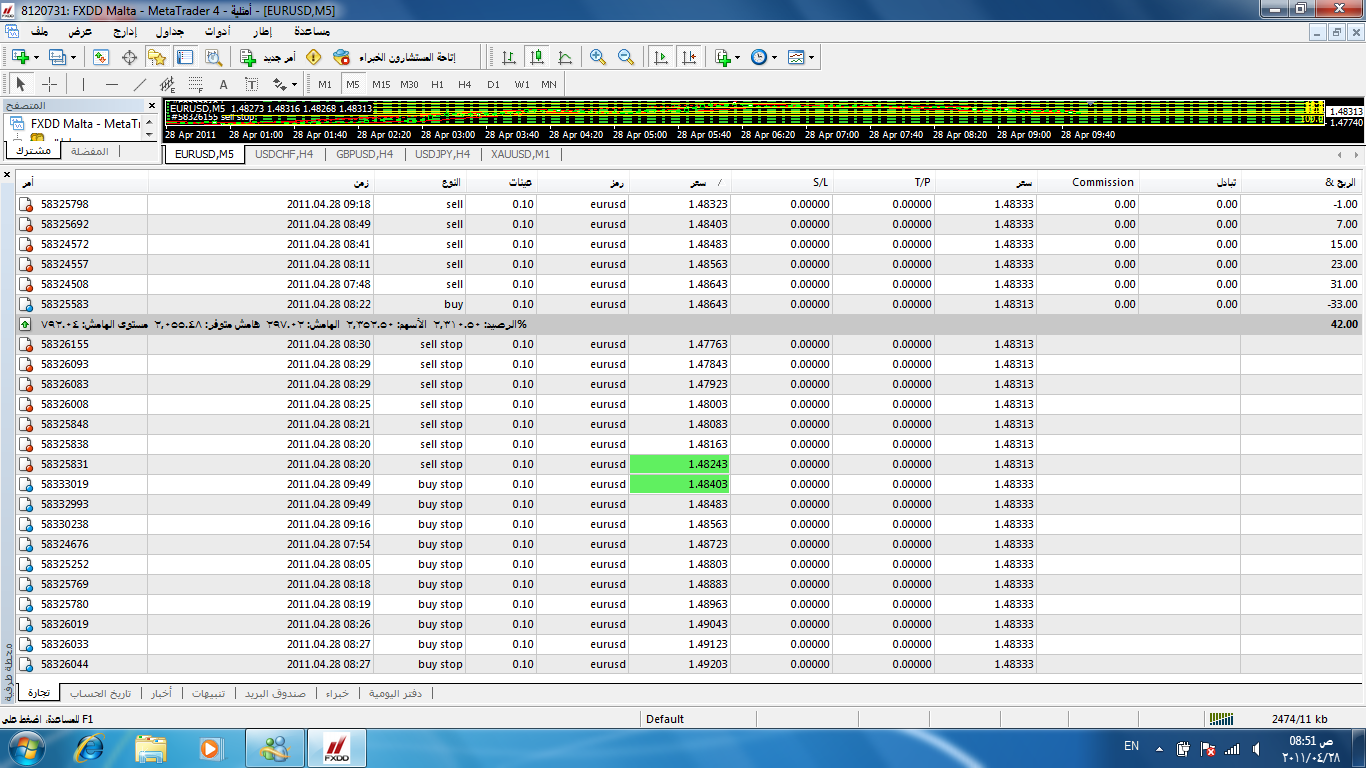Select the text 'A' tool
Screen dimensions: 1366x768
[x=223, y=84]
